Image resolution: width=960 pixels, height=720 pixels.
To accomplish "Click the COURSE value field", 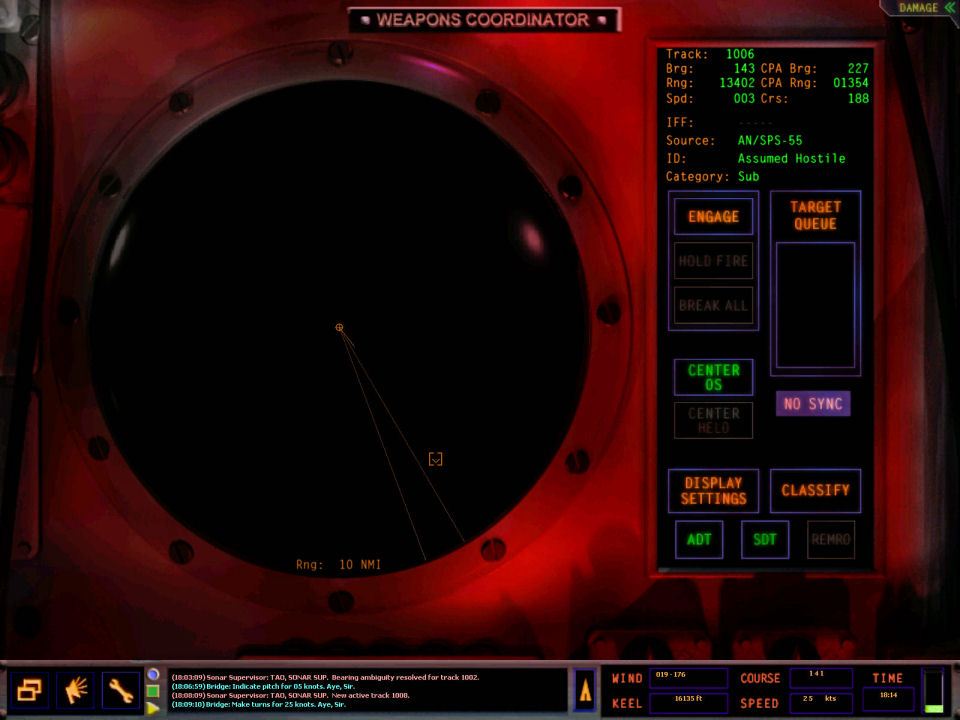I will [821, 677].
